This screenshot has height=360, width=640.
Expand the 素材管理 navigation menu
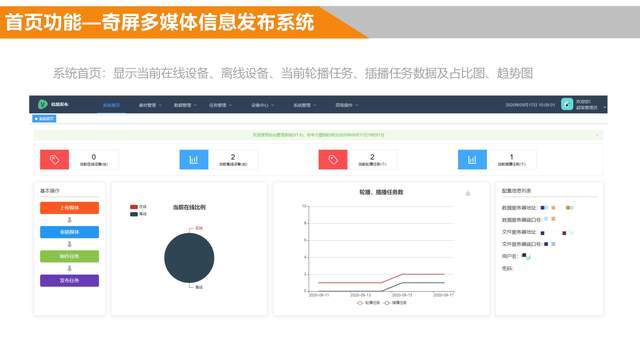[x=150, y=105]
